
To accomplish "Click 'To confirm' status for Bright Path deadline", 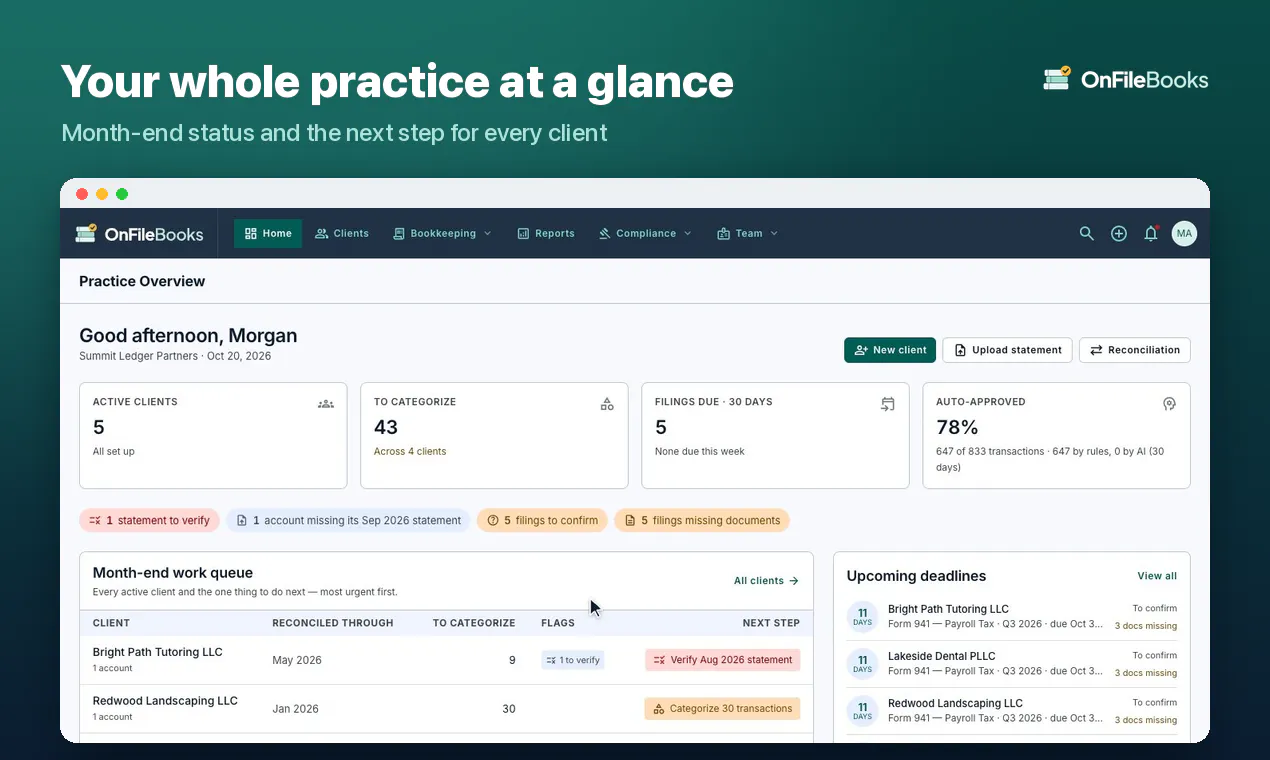I will coord(1155,608).
